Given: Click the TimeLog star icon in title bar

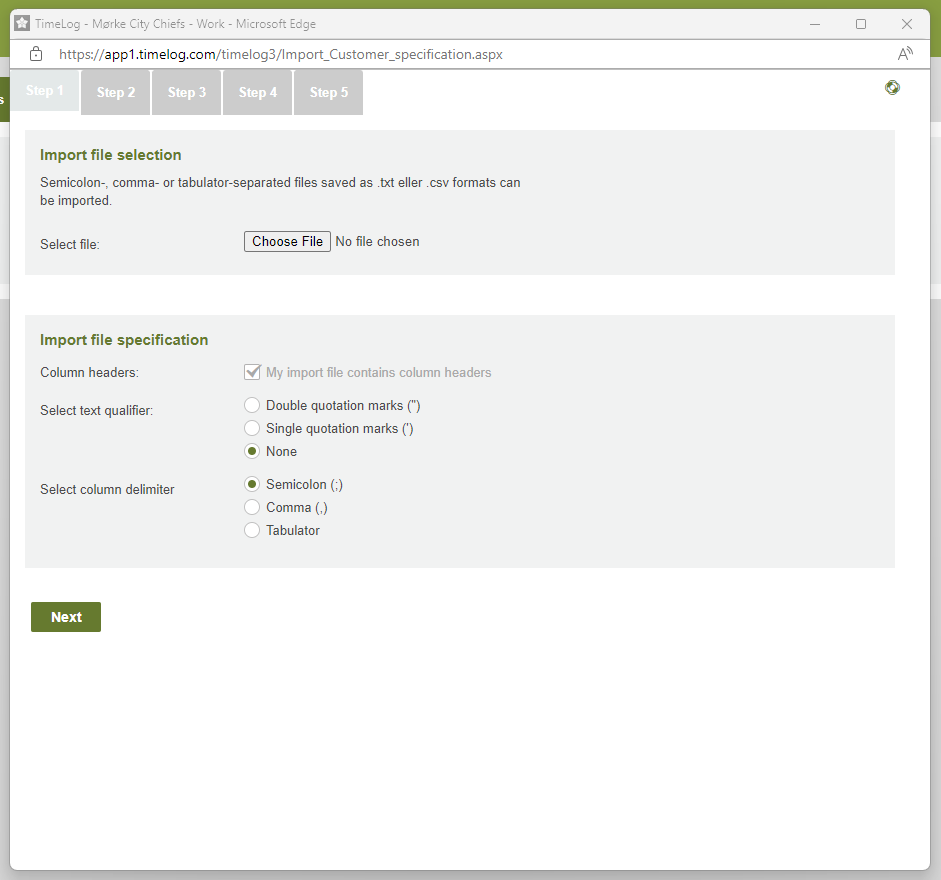Looking at the screenshot, I should tap(22, 23).
